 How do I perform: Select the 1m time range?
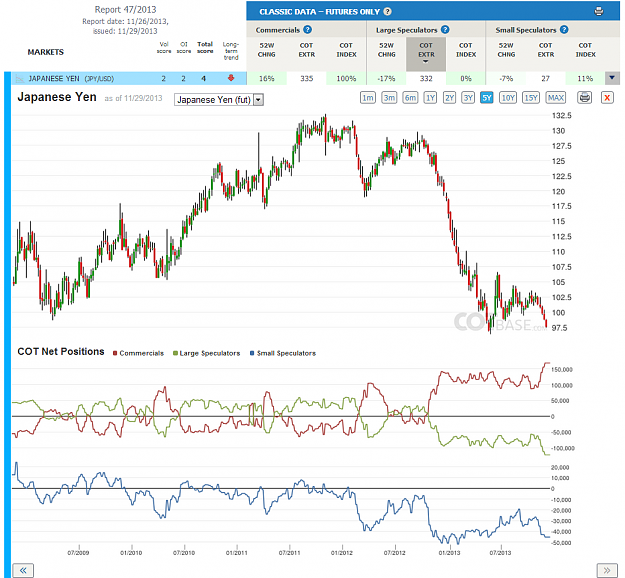coord(368,98)
